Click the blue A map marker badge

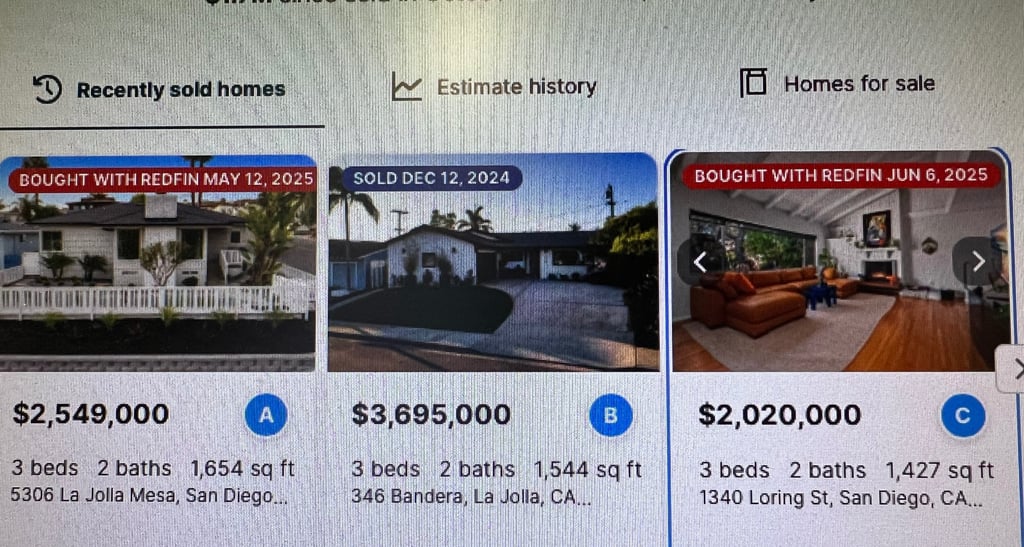(266, 415)
